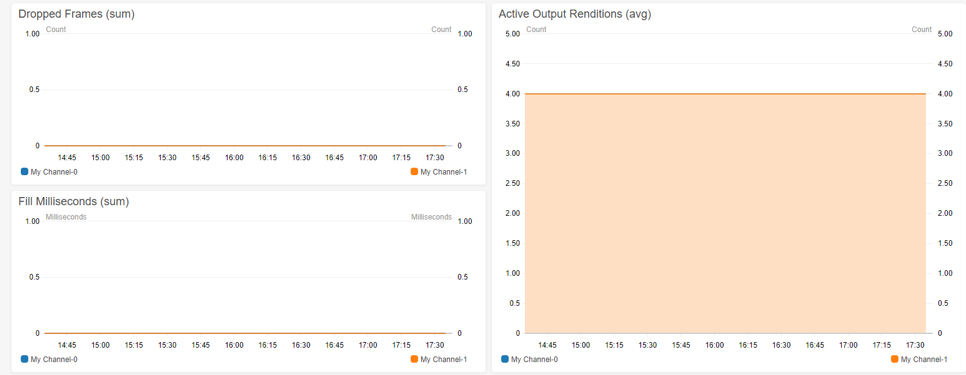Click the right-axis 1.50 value in Active Output Renditions
This screenshot has width=966, height=375.
coord(946,243)
